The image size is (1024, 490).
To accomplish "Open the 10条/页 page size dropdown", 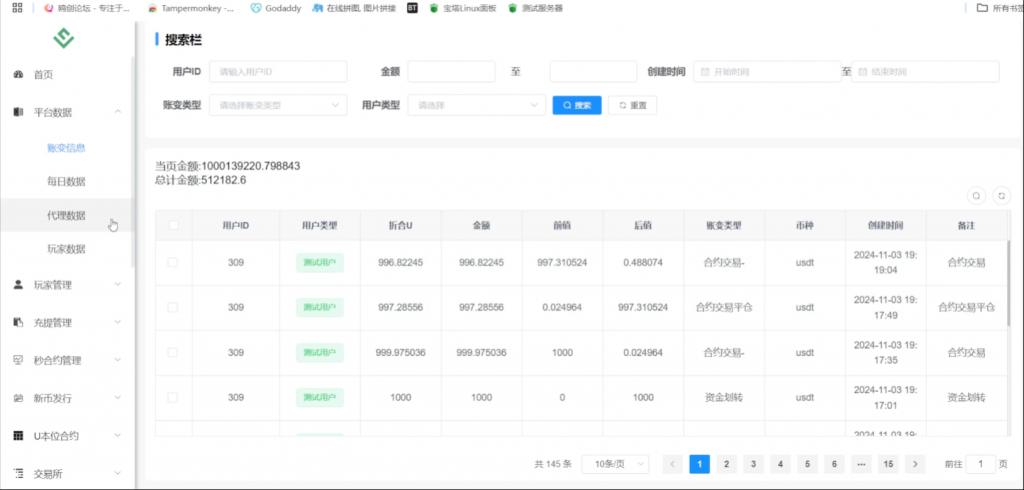I will 615,464.
